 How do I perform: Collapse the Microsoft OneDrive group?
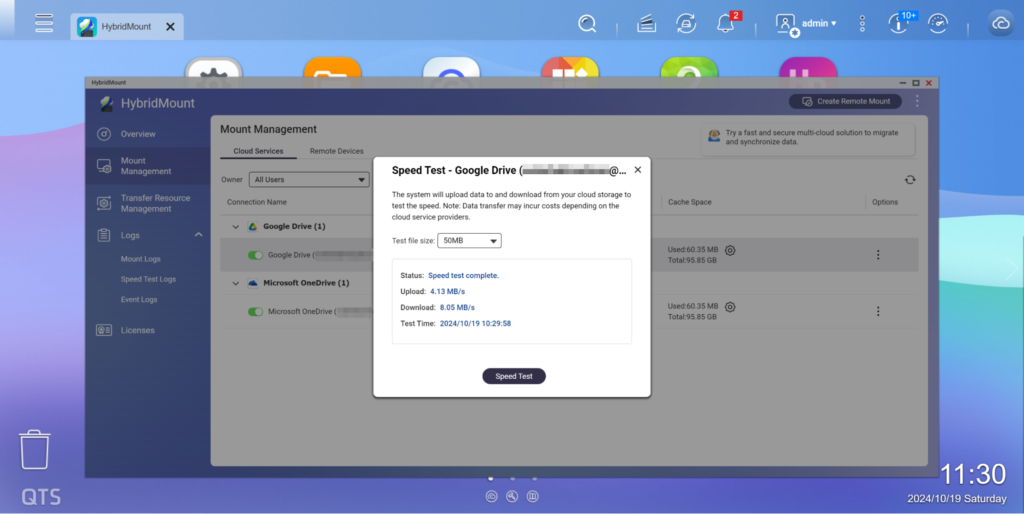tap(236, 283)
